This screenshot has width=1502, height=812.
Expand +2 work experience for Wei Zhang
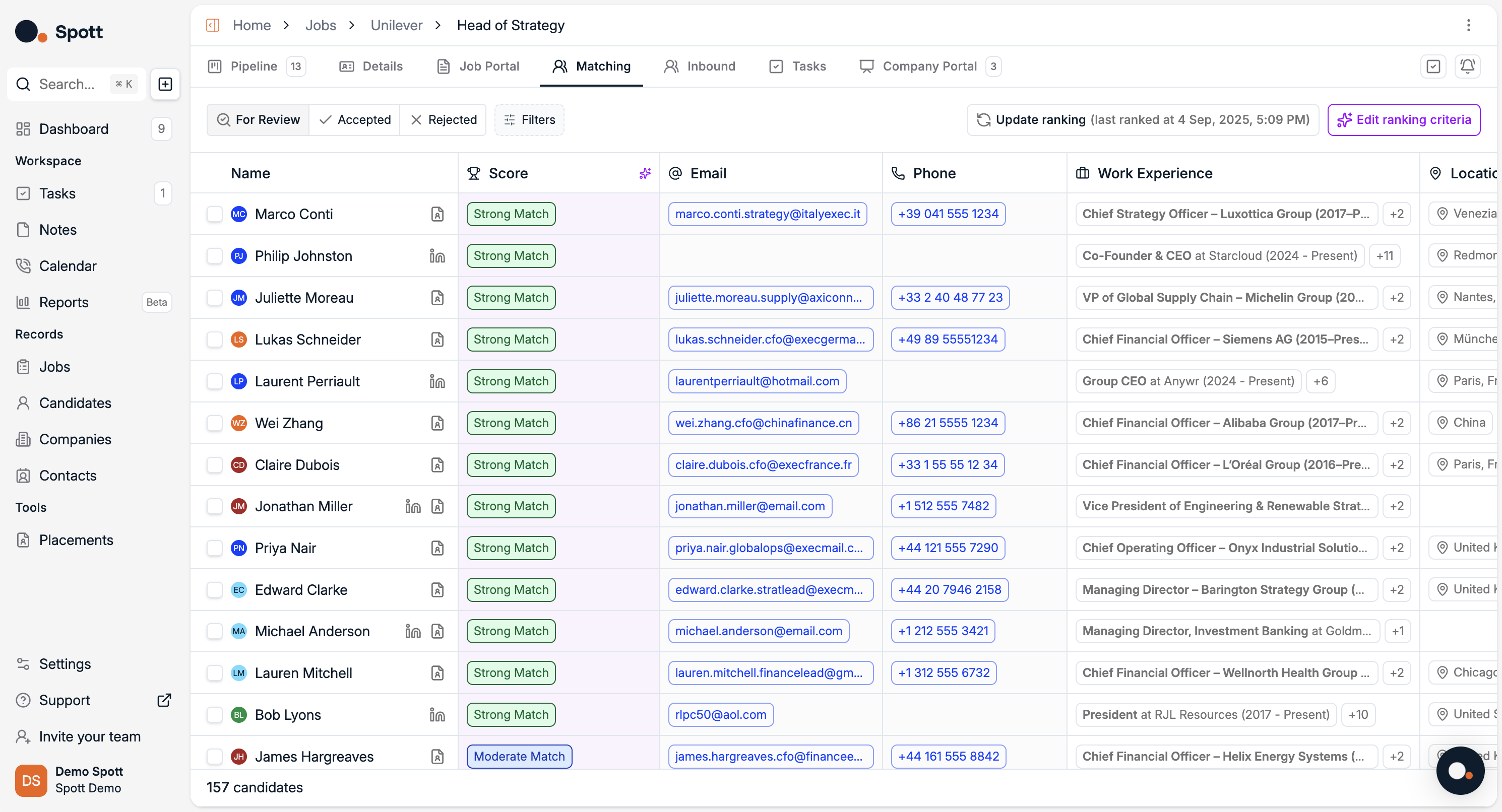1397,423
